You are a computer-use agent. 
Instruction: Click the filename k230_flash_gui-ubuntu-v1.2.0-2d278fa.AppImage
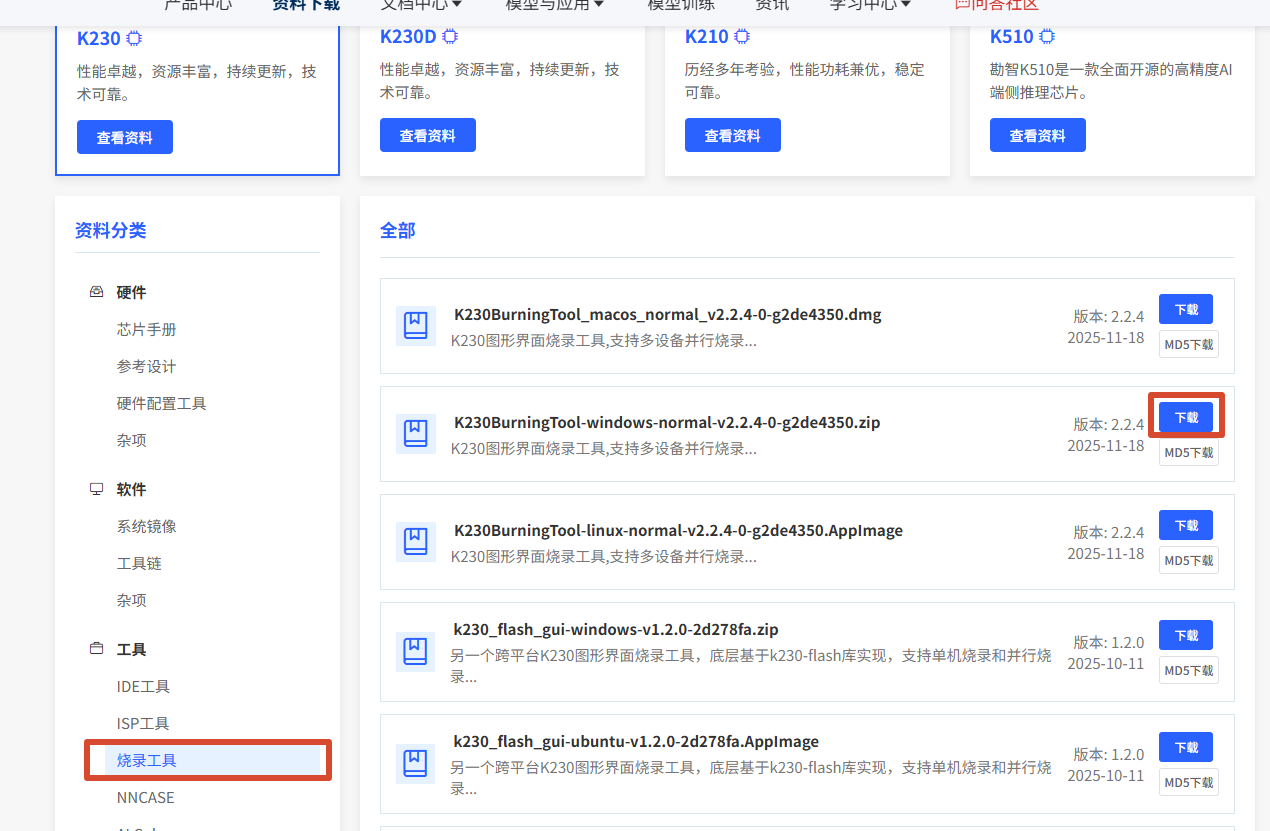coord(636,741)
